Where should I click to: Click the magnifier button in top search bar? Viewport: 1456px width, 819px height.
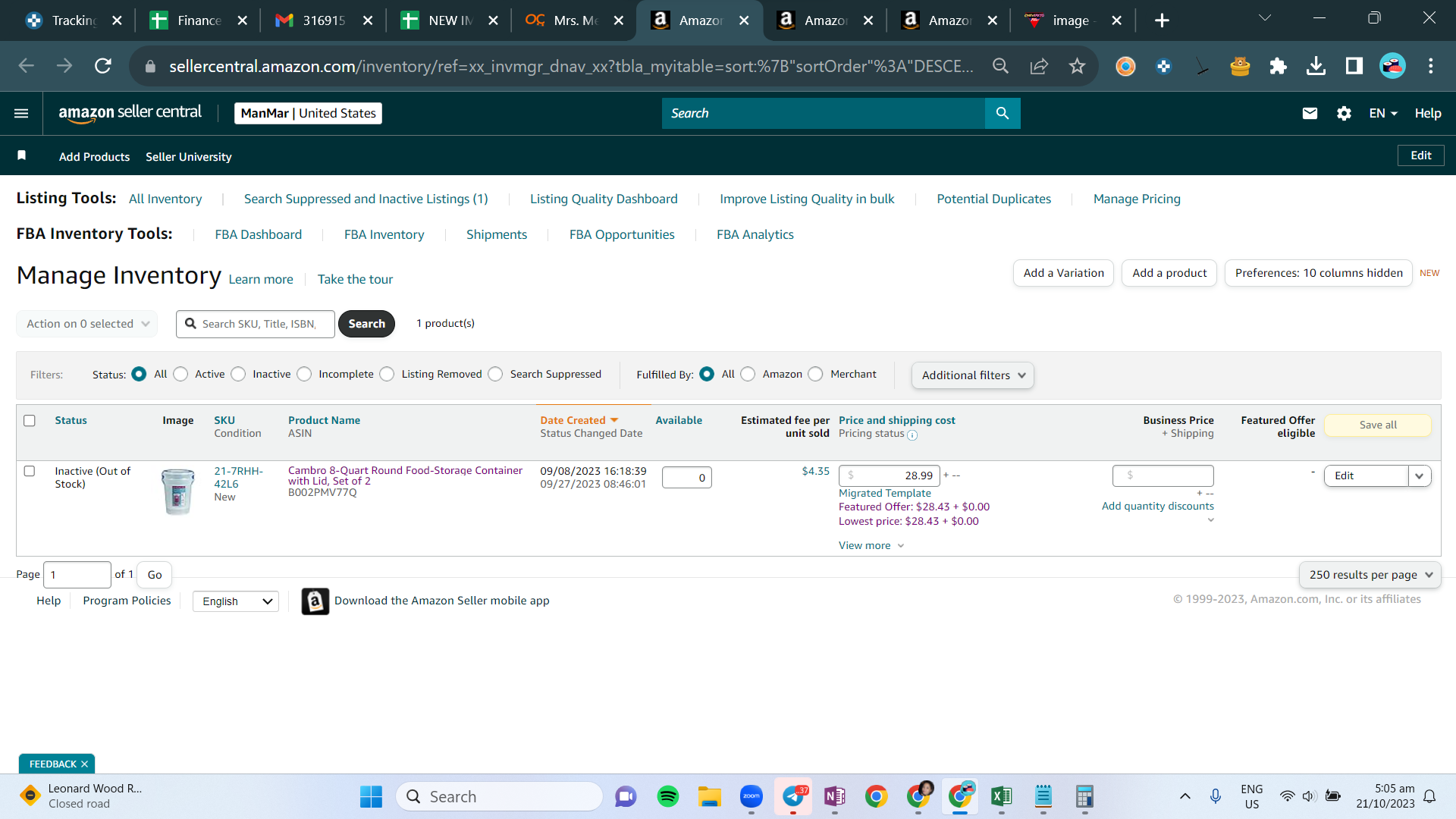(x=1003, y=113)
